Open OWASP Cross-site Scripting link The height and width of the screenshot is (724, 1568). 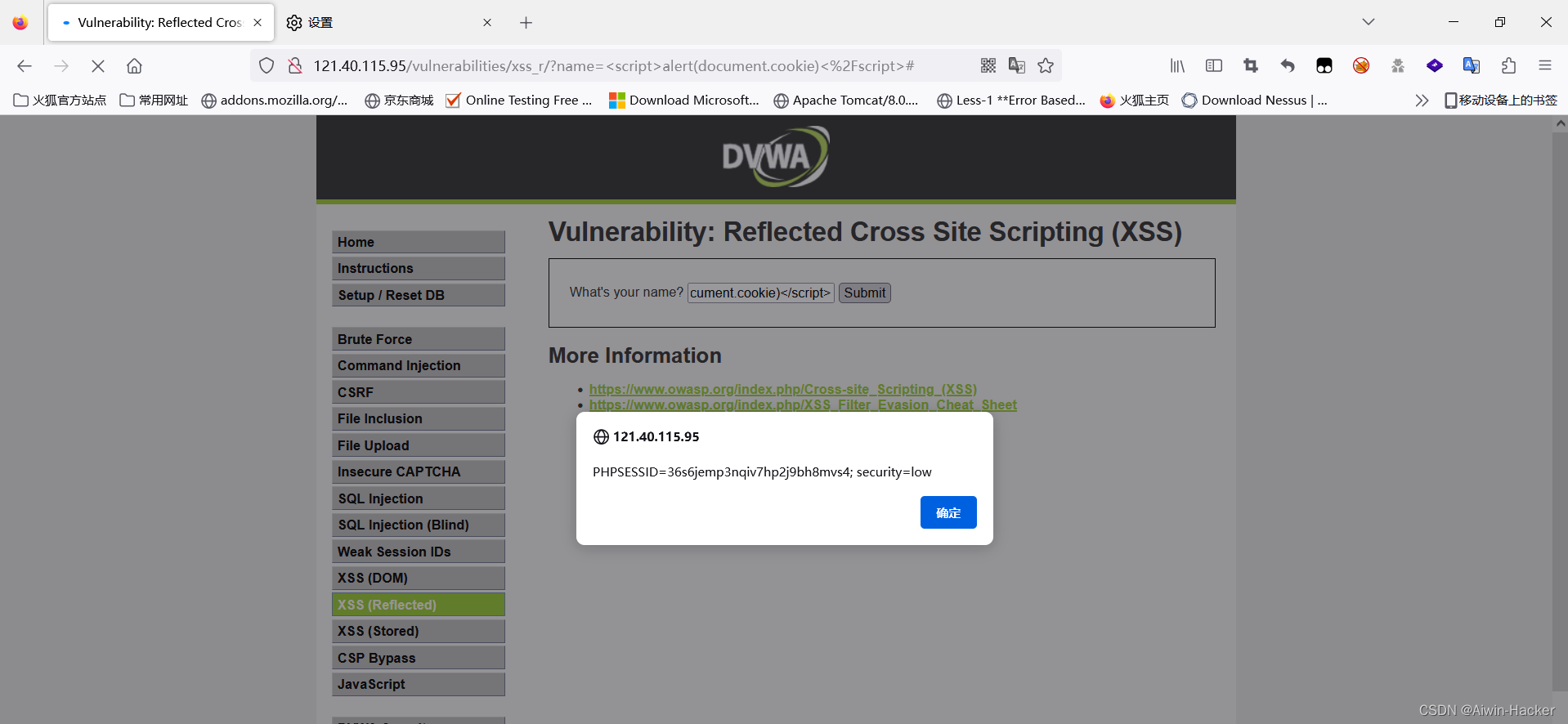point(783,389)
